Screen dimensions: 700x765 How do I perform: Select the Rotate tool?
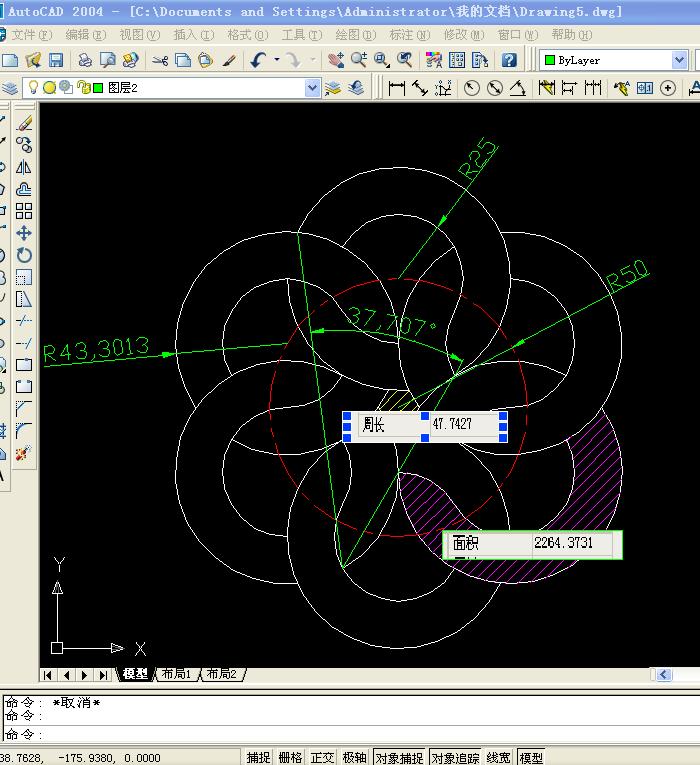23,255
